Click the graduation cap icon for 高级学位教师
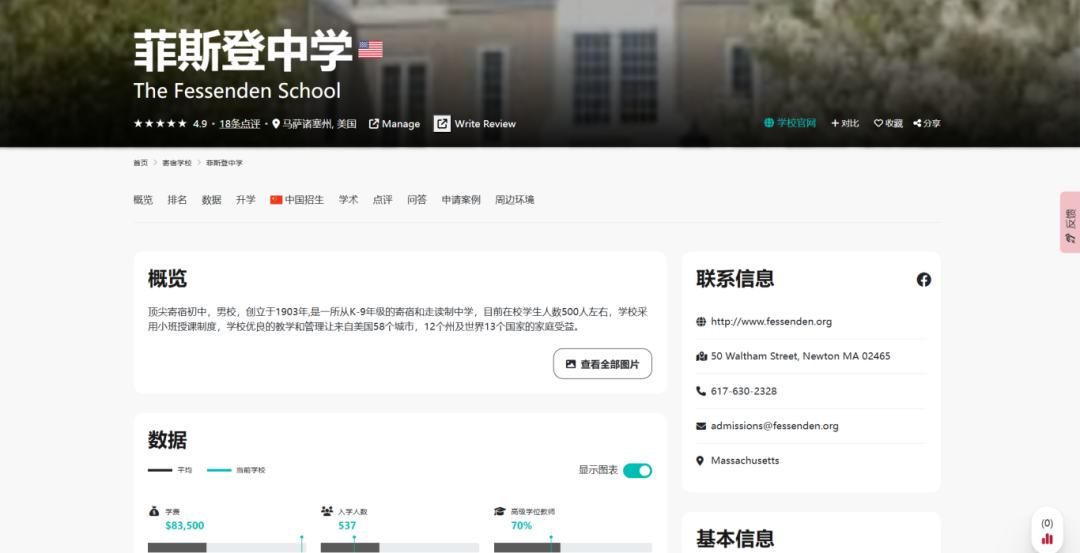The image size is (1080, 553). click(x=500, y=511)
